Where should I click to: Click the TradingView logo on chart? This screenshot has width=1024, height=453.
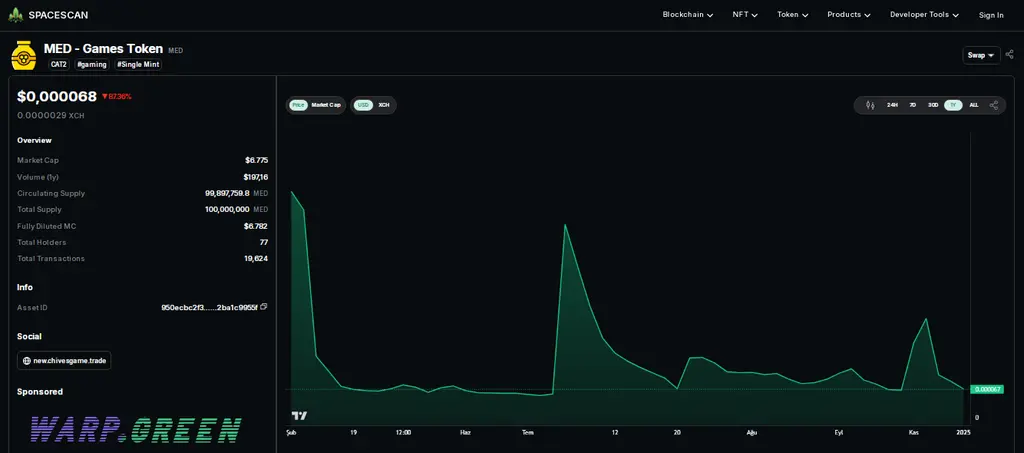(x=299, y=415)
